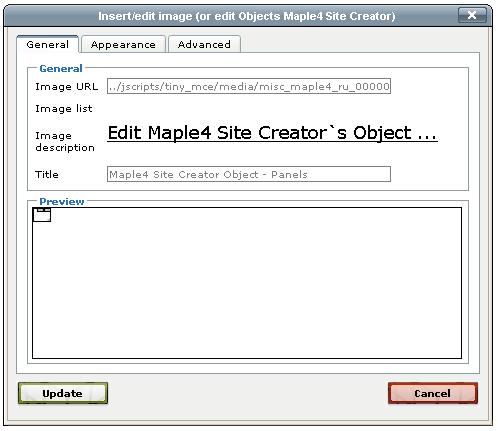Viewport: 498px width, 431px height.
Task: Click the panel thumbnail in Preview
Action: (42, 215)
